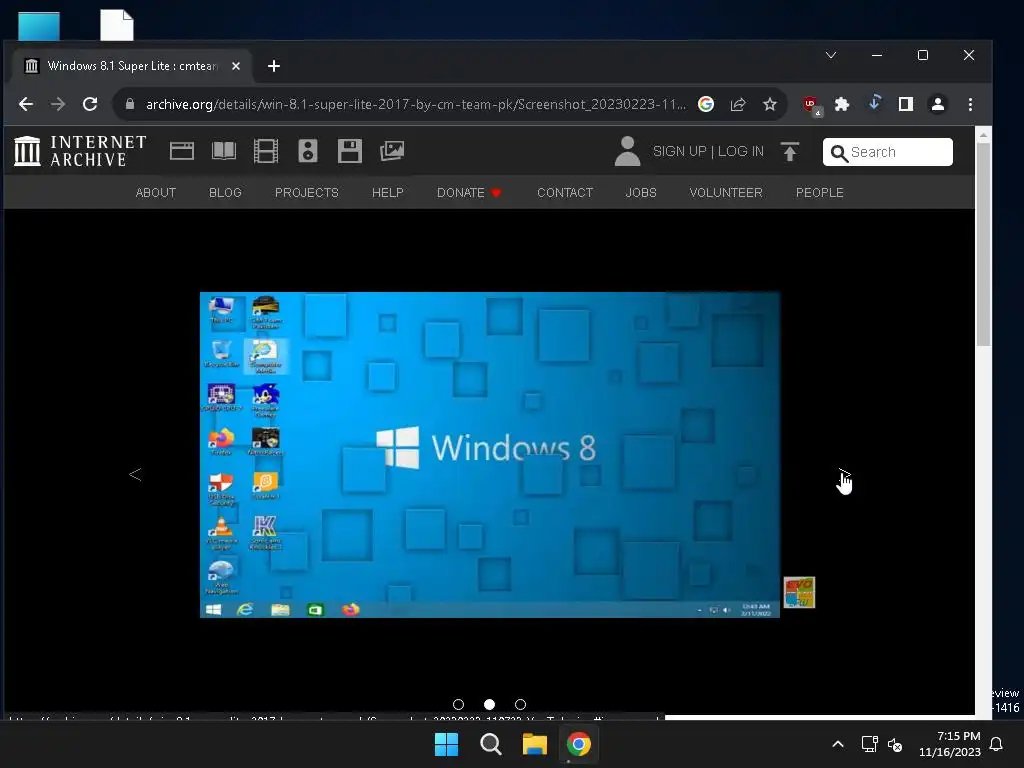Open the BLOG menu item
Viewport: 1024px width, 768px height.
[225, 193]
